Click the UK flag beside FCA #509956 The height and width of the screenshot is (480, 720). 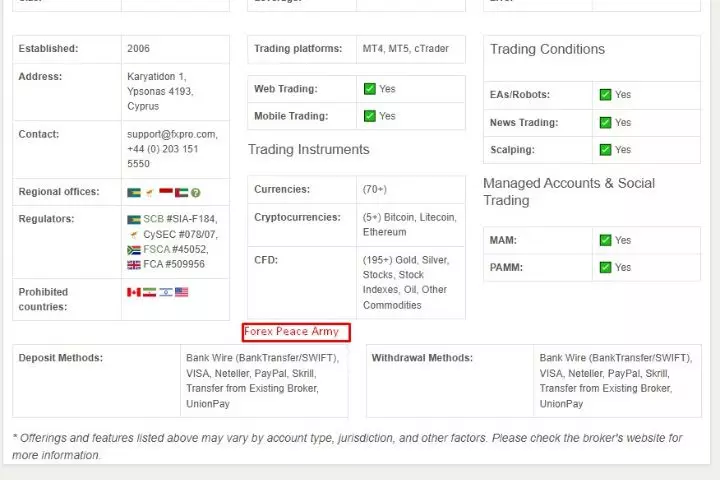pyautogui.click(x=134, y=265)
